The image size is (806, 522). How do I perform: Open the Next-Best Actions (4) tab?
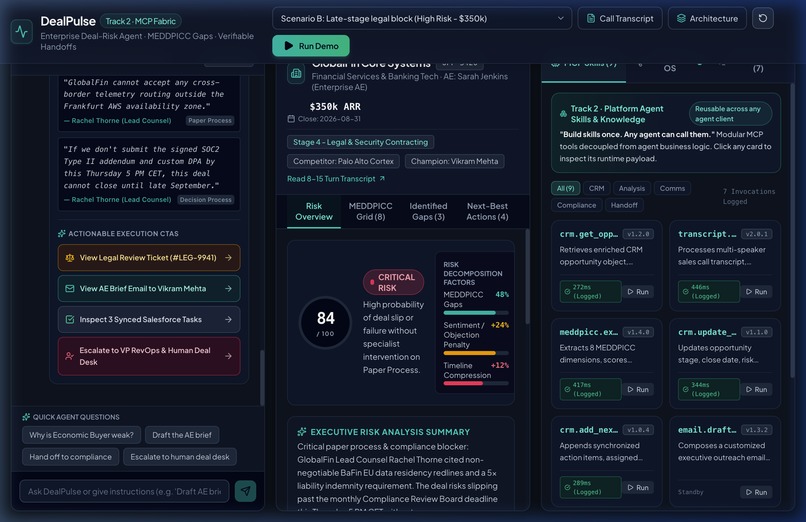coord(487,211)
